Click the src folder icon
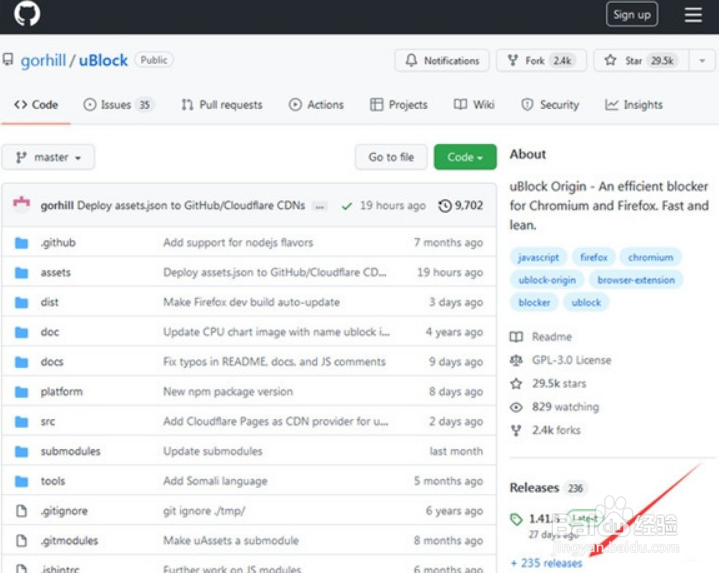Image resolution: width=719 pixels, height=573 pixels. tap(21, 421)
